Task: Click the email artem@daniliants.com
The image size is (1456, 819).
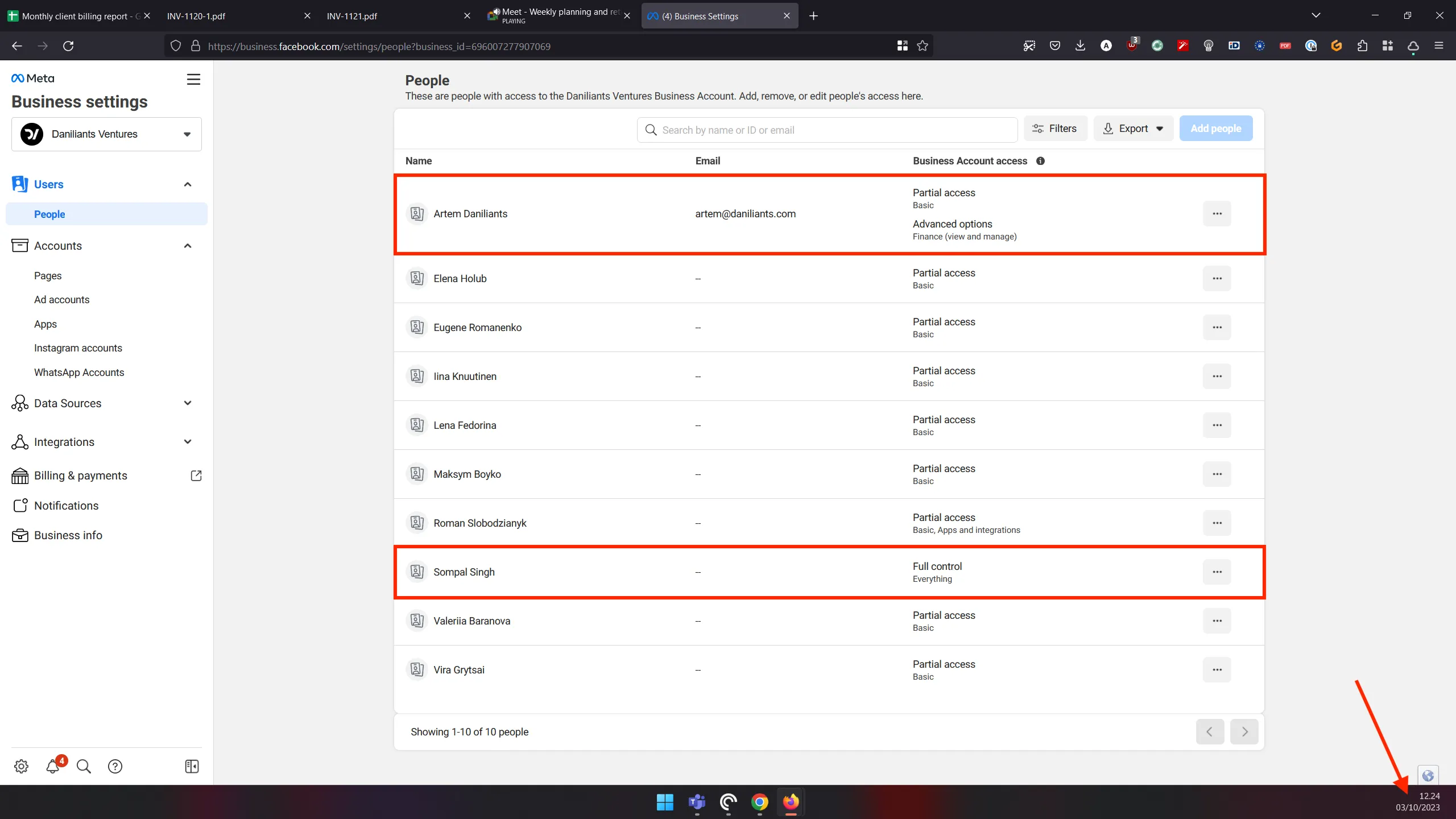Action: point(745,214)
